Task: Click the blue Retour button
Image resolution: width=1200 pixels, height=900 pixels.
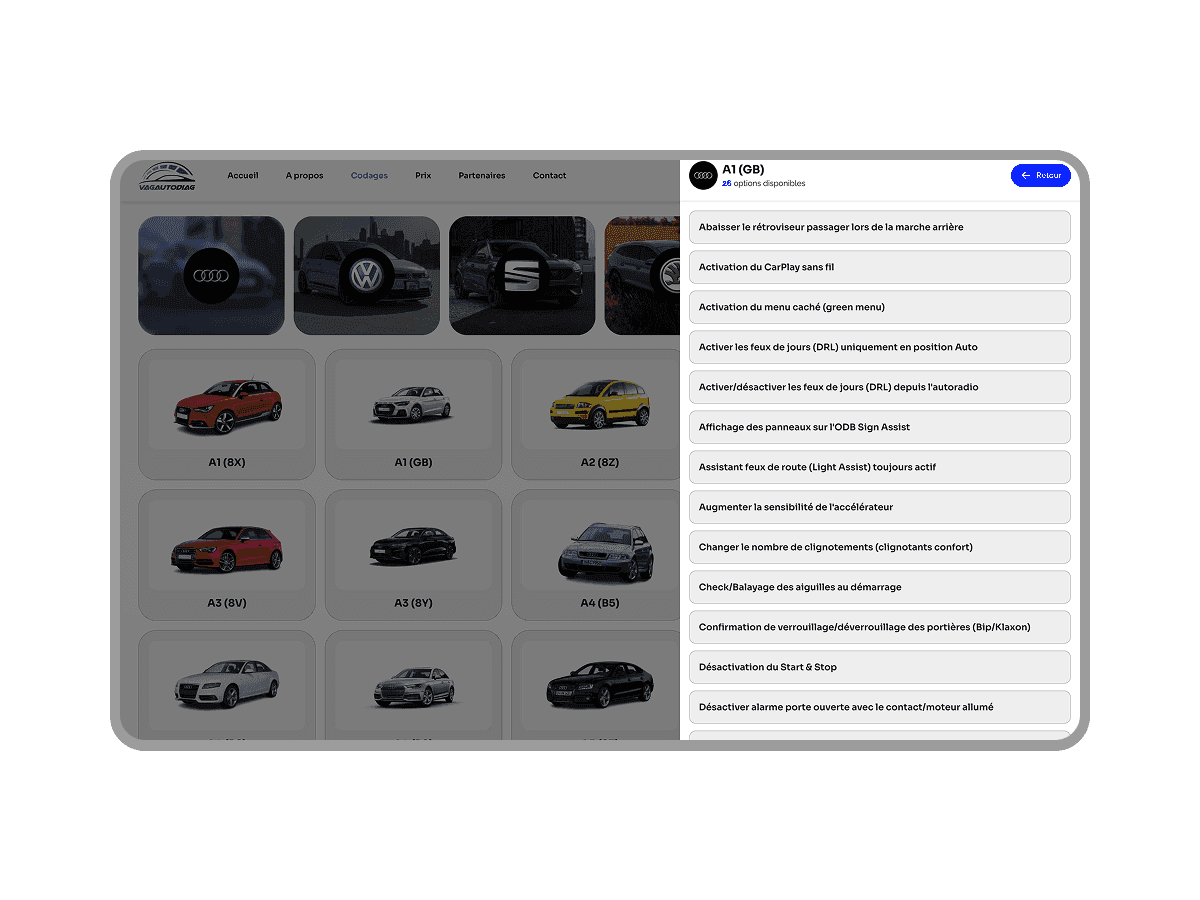Action: click(1041, 175)
